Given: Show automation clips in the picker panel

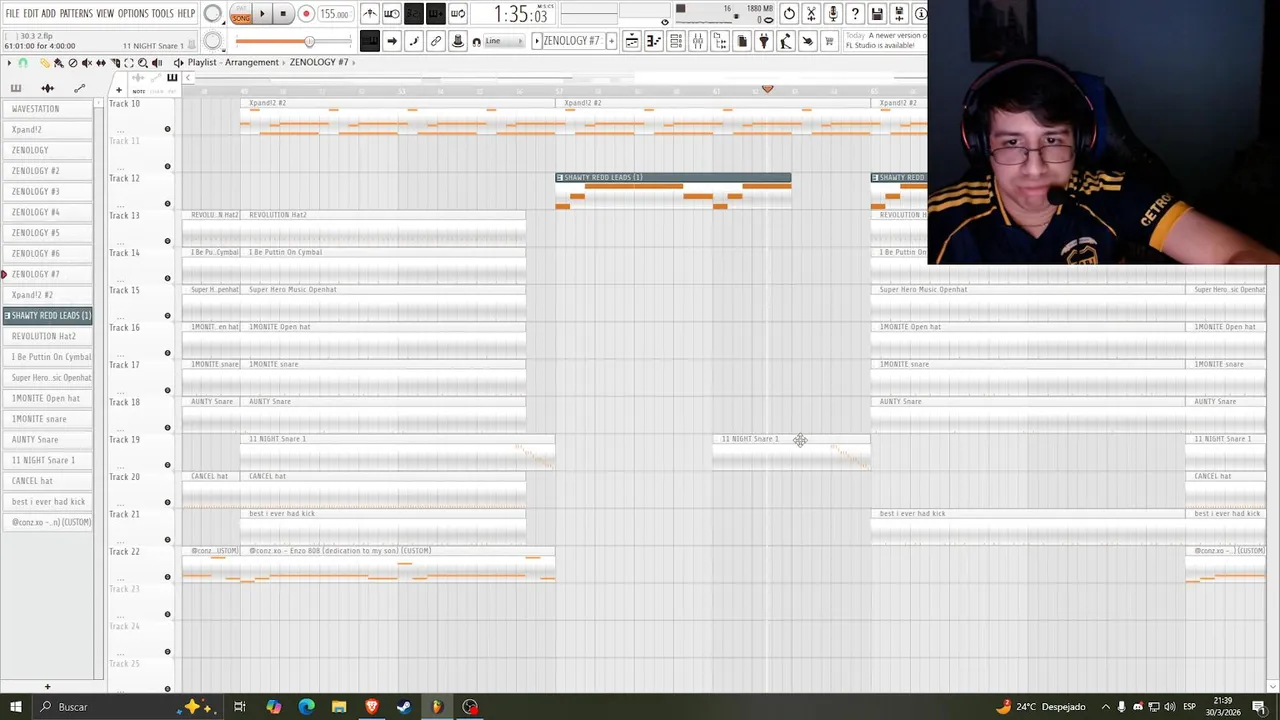Looking at the screenshot, I should tap(80, 89).
